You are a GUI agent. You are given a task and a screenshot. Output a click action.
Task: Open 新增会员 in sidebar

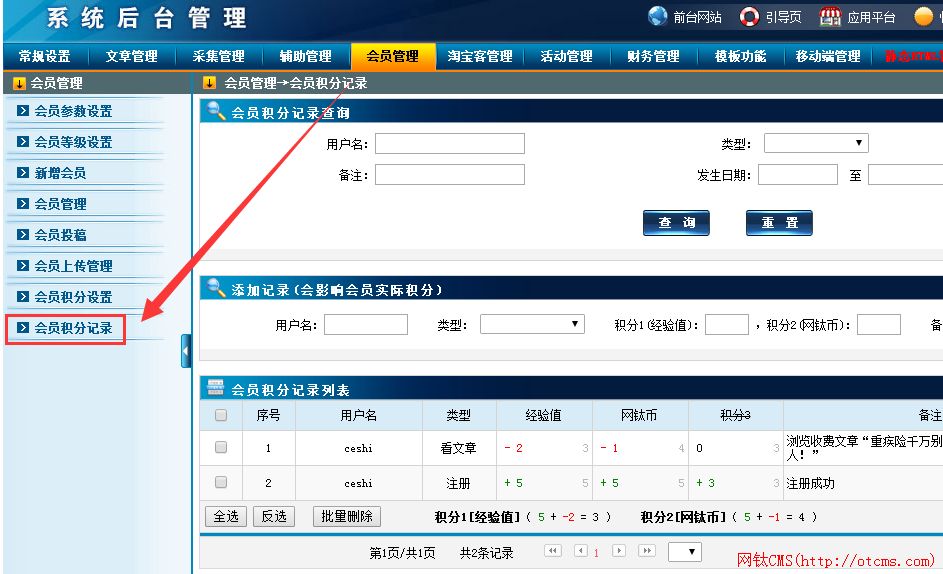pos(60,173)
